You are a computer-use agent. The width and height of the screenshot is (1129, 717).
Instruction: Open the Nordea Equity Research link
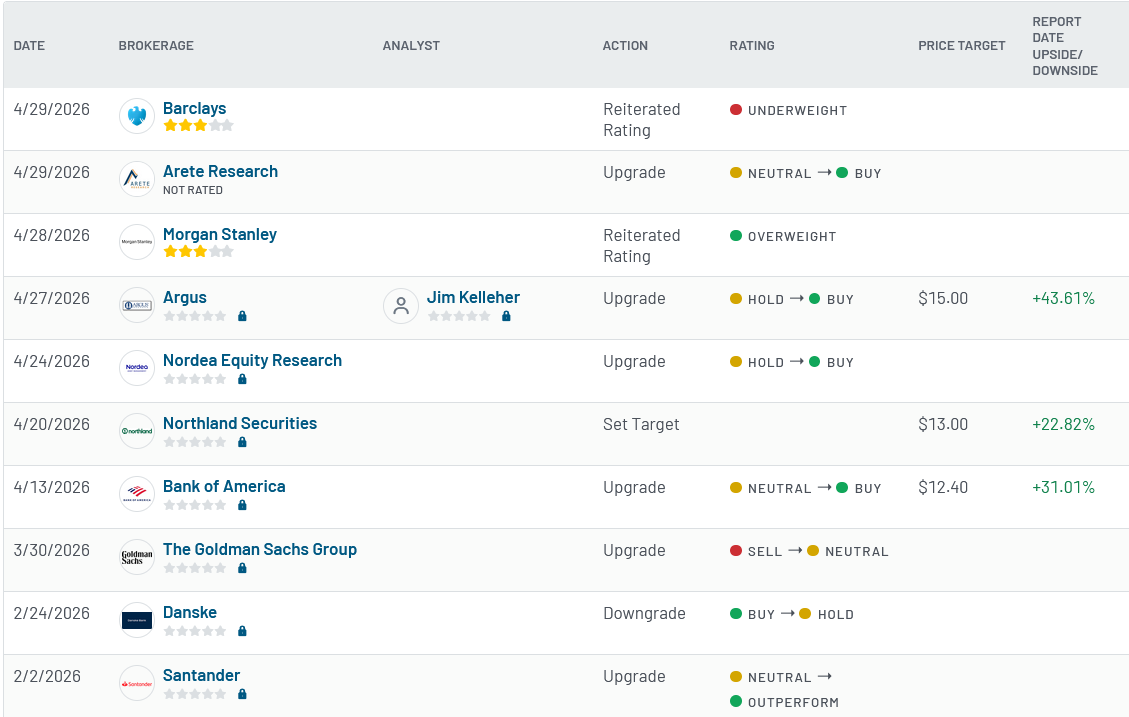click(x=252, y=360)
